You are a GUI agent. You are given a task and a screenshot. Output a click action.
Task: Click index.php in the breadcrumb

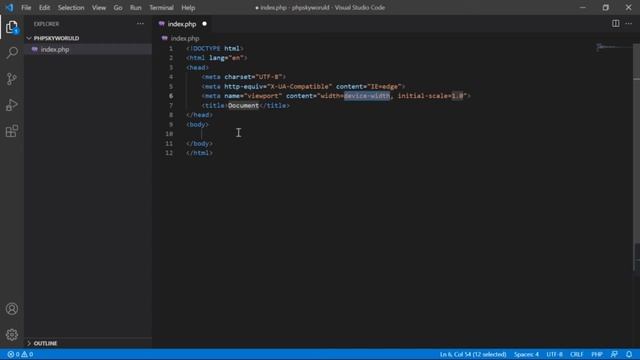tap(185, 38)
